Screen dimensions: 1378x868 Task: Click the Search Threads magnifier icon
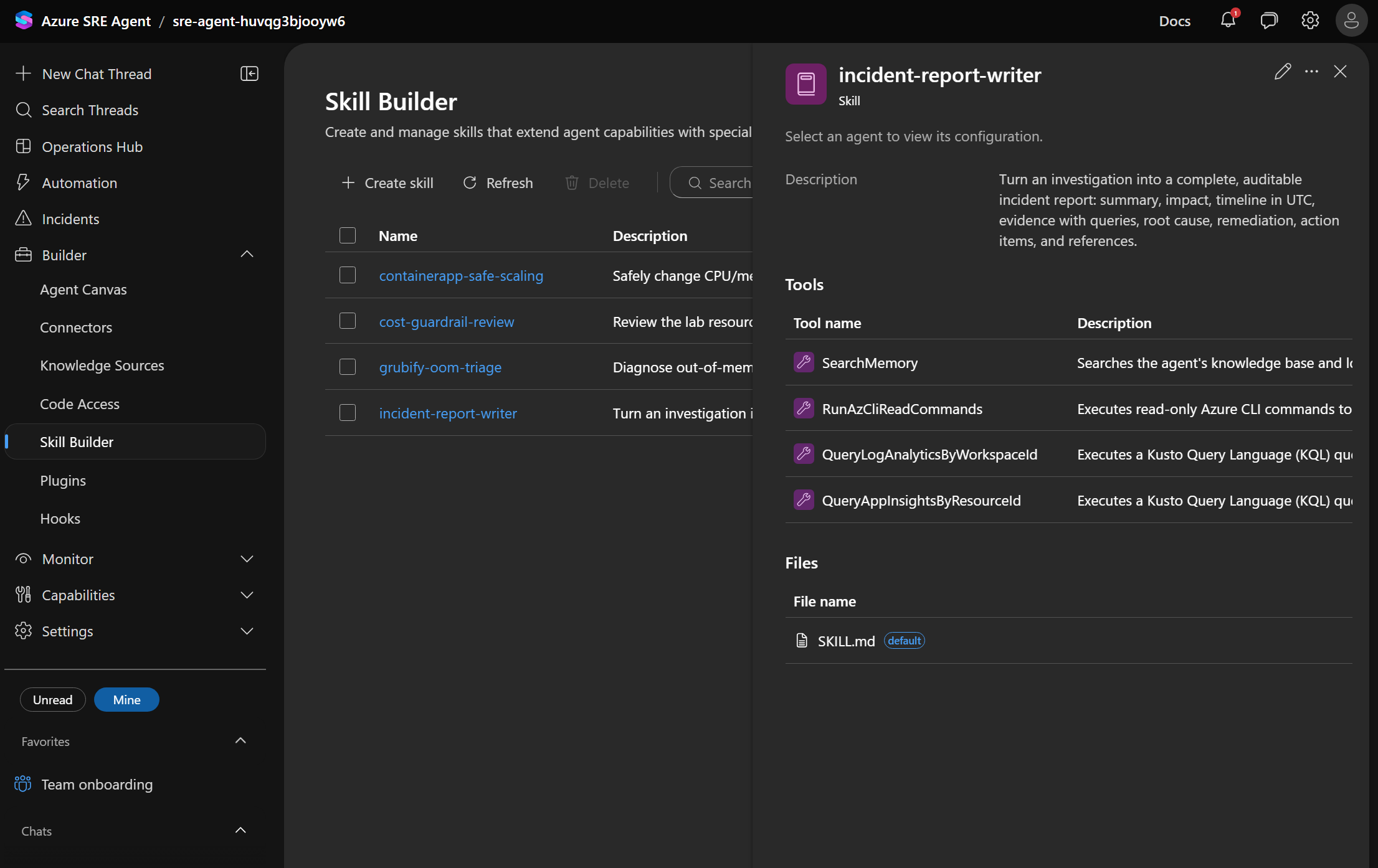point(23,110)
